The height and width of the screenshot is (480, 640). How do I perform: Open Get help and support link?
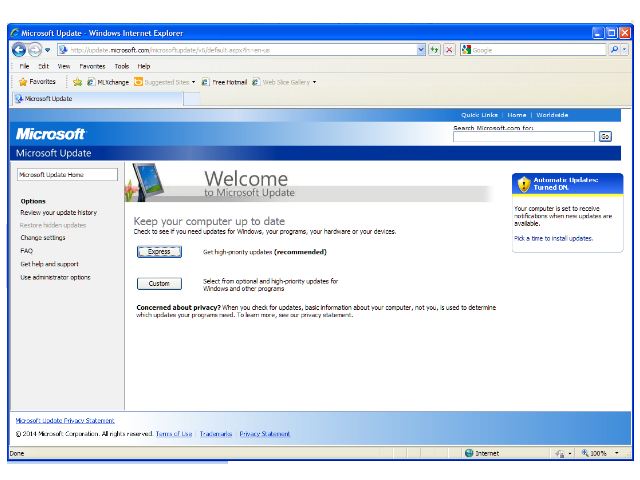pos(49,264)
